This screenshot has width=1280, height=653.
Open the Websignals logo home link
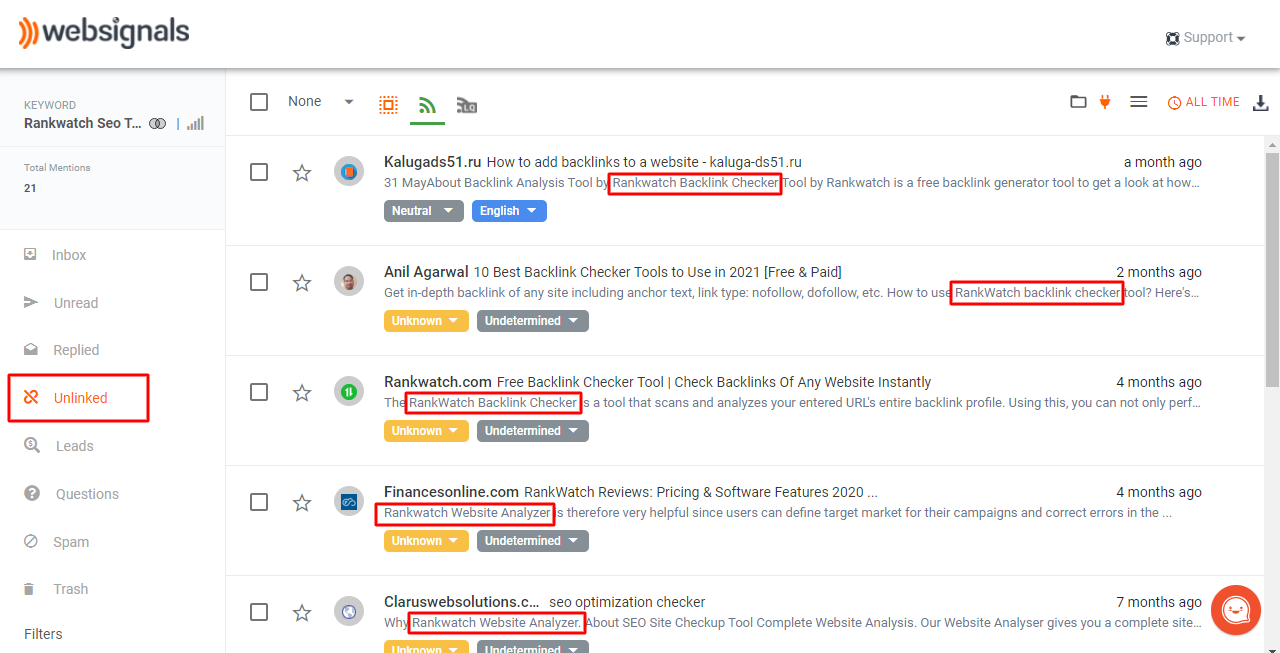(x=103, y=32)
